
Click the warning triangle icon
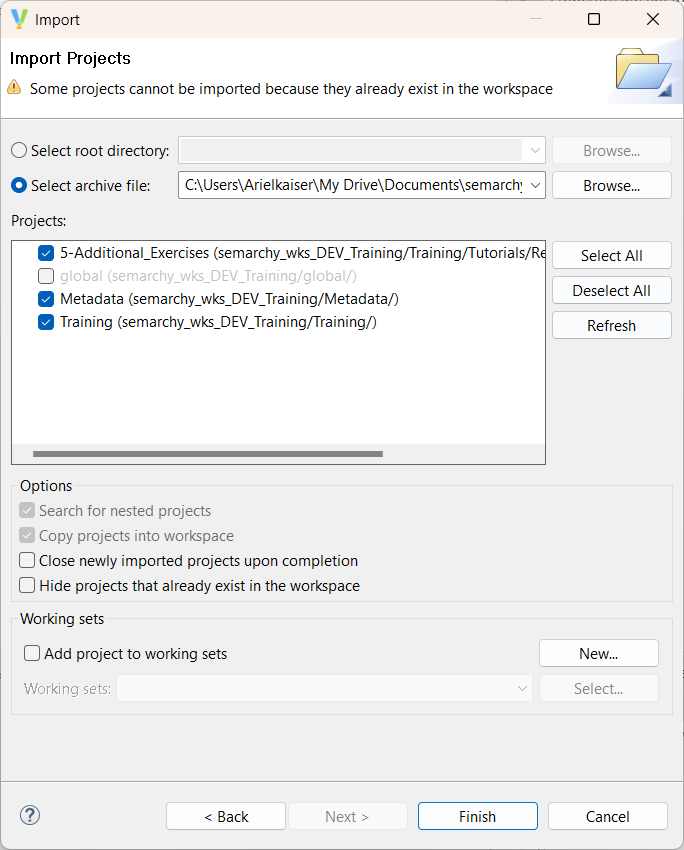[x=13, y=89]
